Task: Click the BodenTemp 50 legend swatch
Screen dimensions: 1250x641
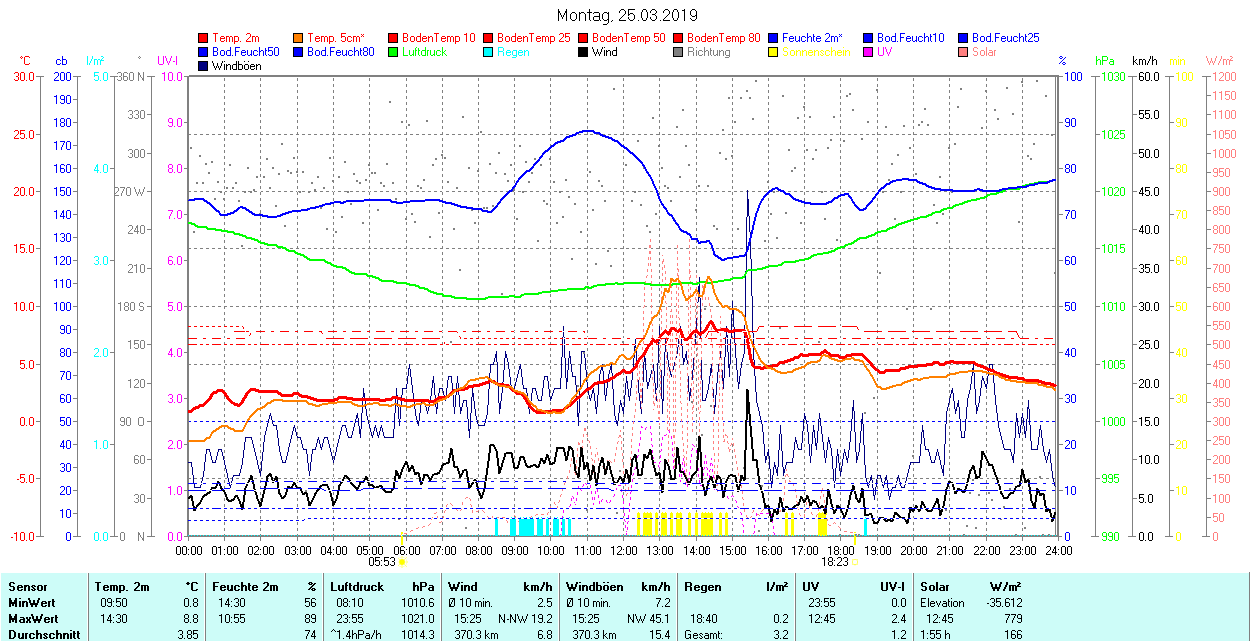Action: pyautogui.click(x=583, y=38)
